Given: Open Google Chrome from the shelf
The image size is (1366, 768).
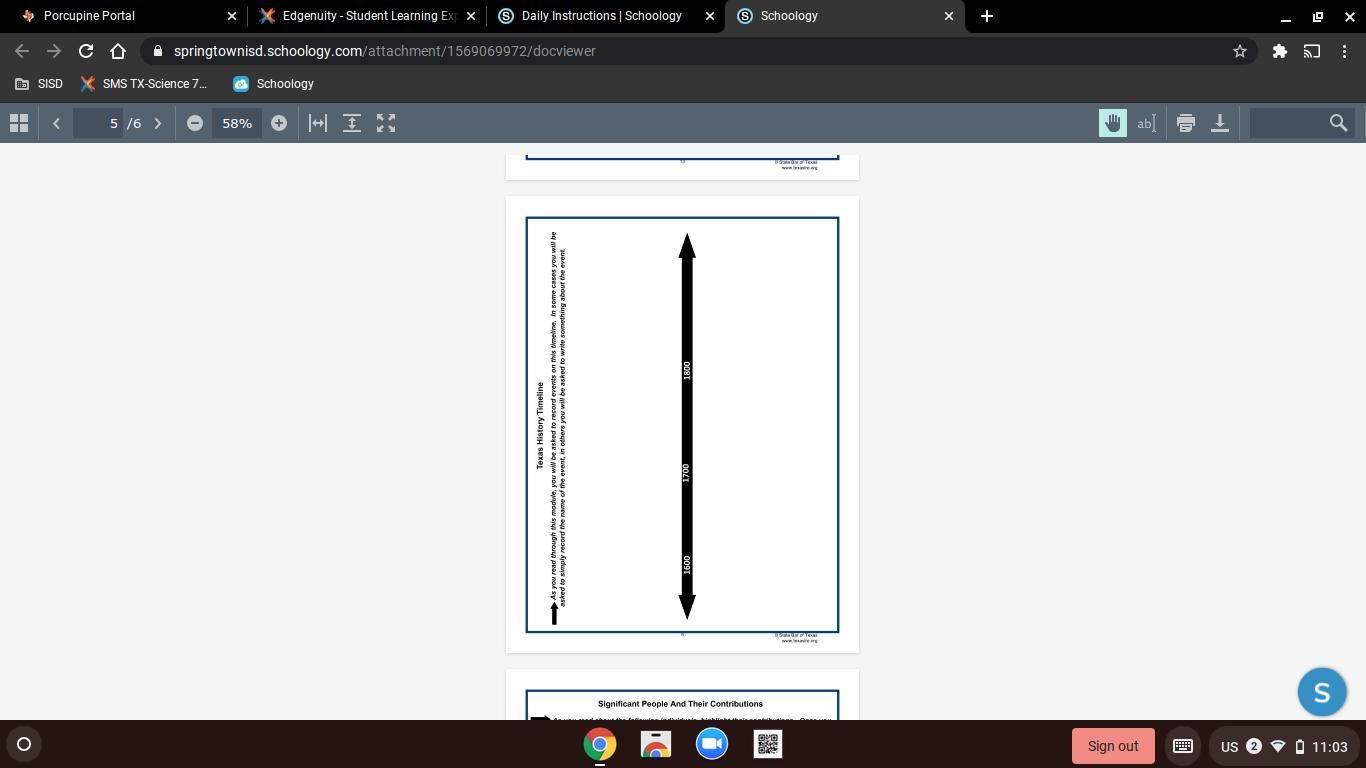Looking at the screenshot, I should coord(600,744).
